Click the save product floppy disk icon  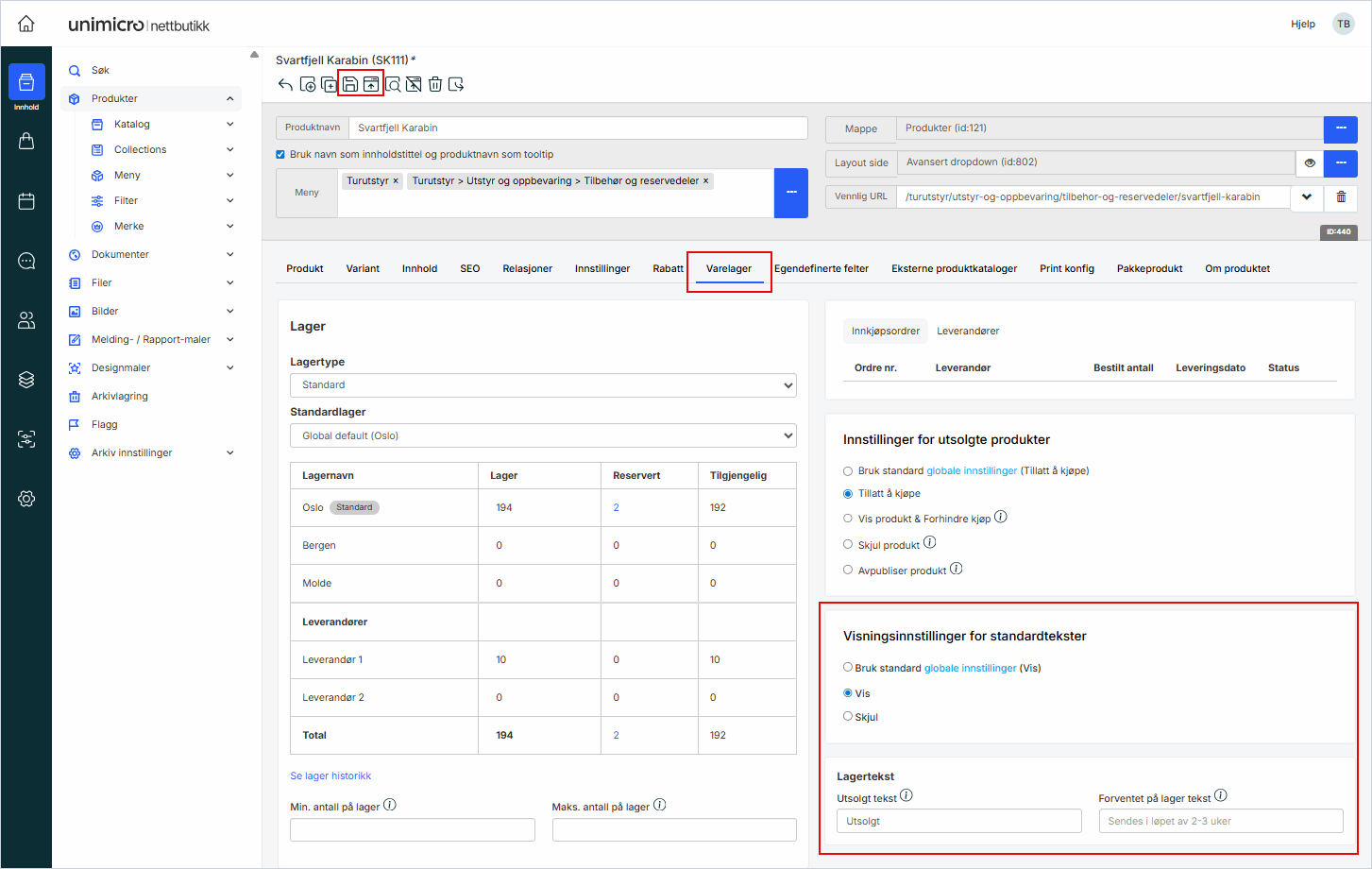click(350, 85)
